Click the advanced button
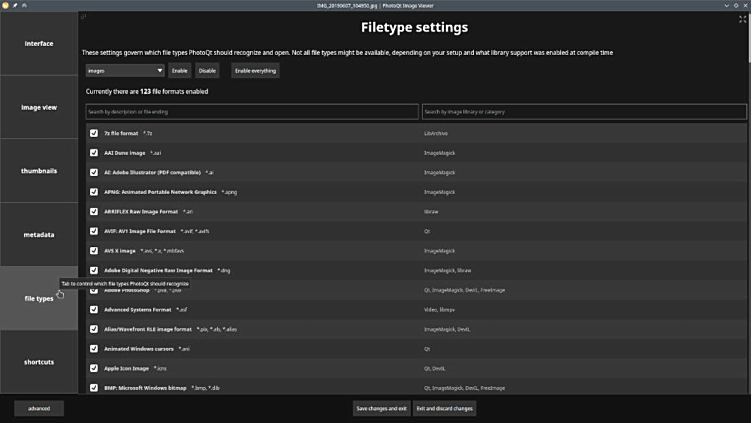Screen dimensions: 752x423 [x=39, y=408]
